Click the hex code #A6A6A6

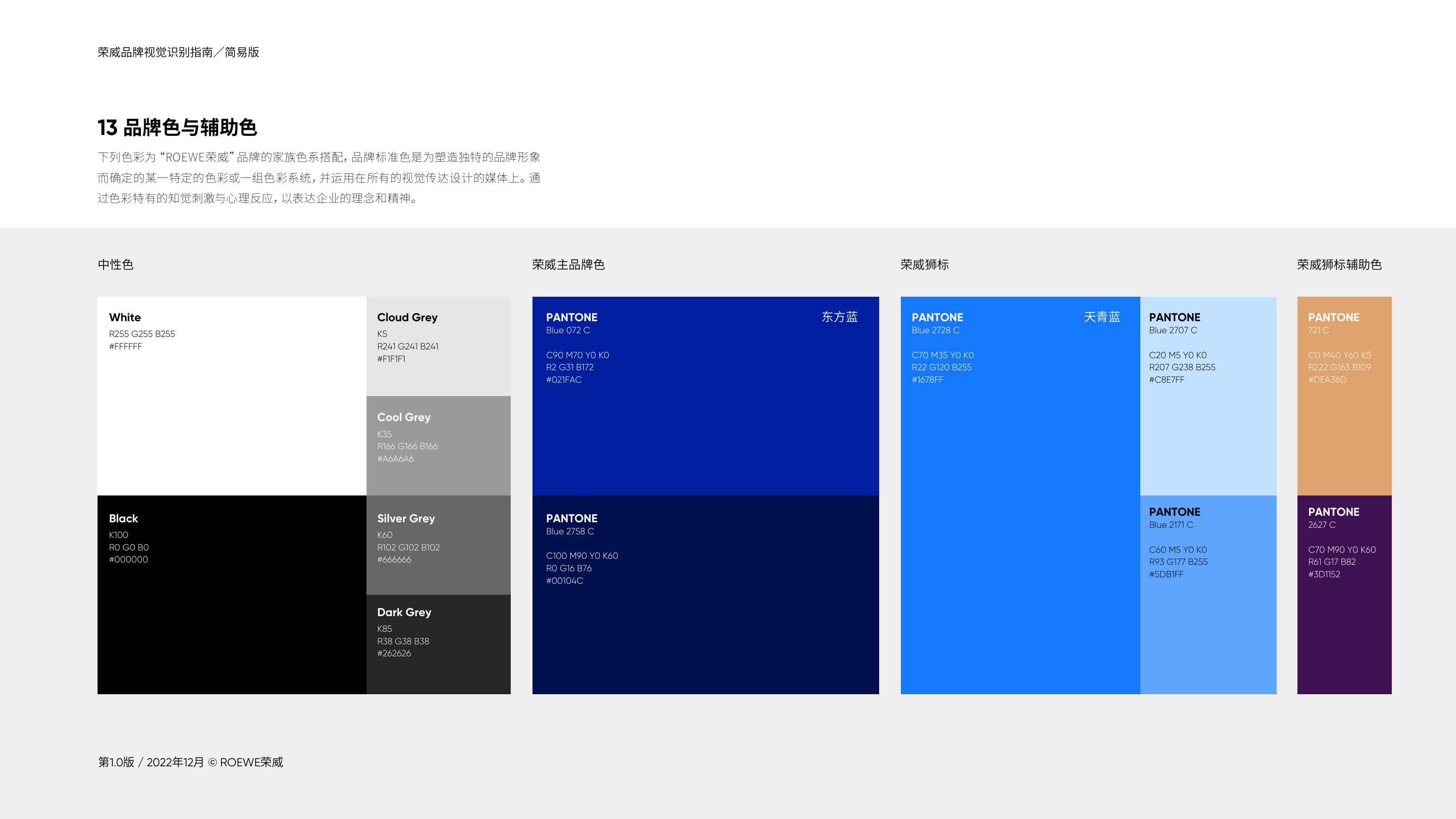click(x=395, y=459)
